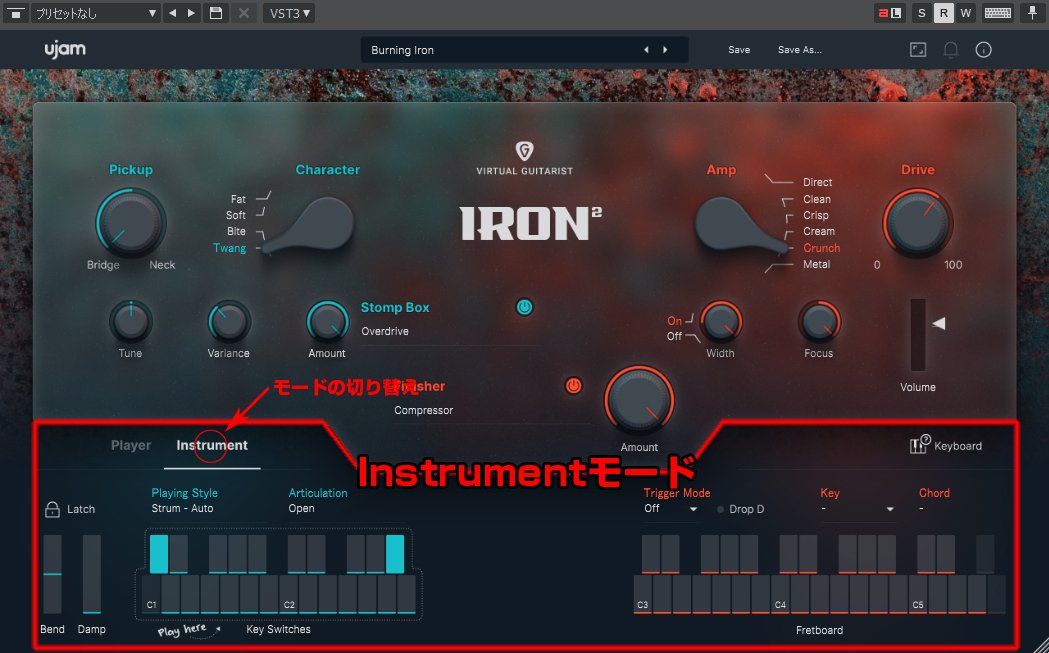Click the aL automation lane icon
The height and width of the screenshot is (653, 1049).
pos(890,13)
